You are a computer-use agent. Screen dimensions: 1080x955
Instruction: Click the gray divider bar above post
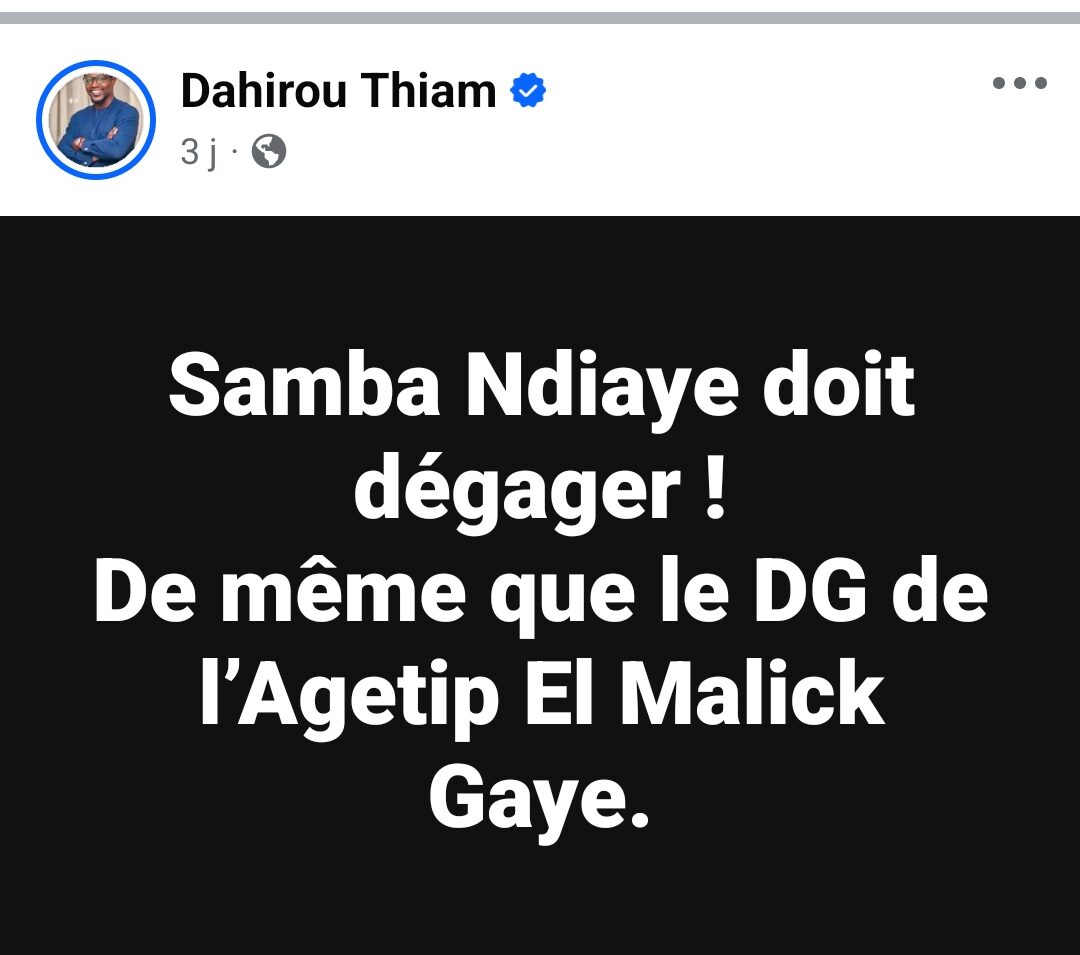coord(540,18)
